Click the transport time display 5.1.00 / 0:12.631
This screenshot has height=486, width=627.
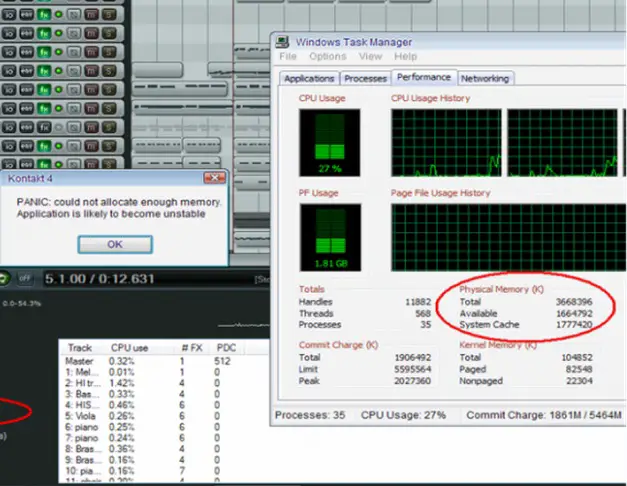(x=100, y=279)
